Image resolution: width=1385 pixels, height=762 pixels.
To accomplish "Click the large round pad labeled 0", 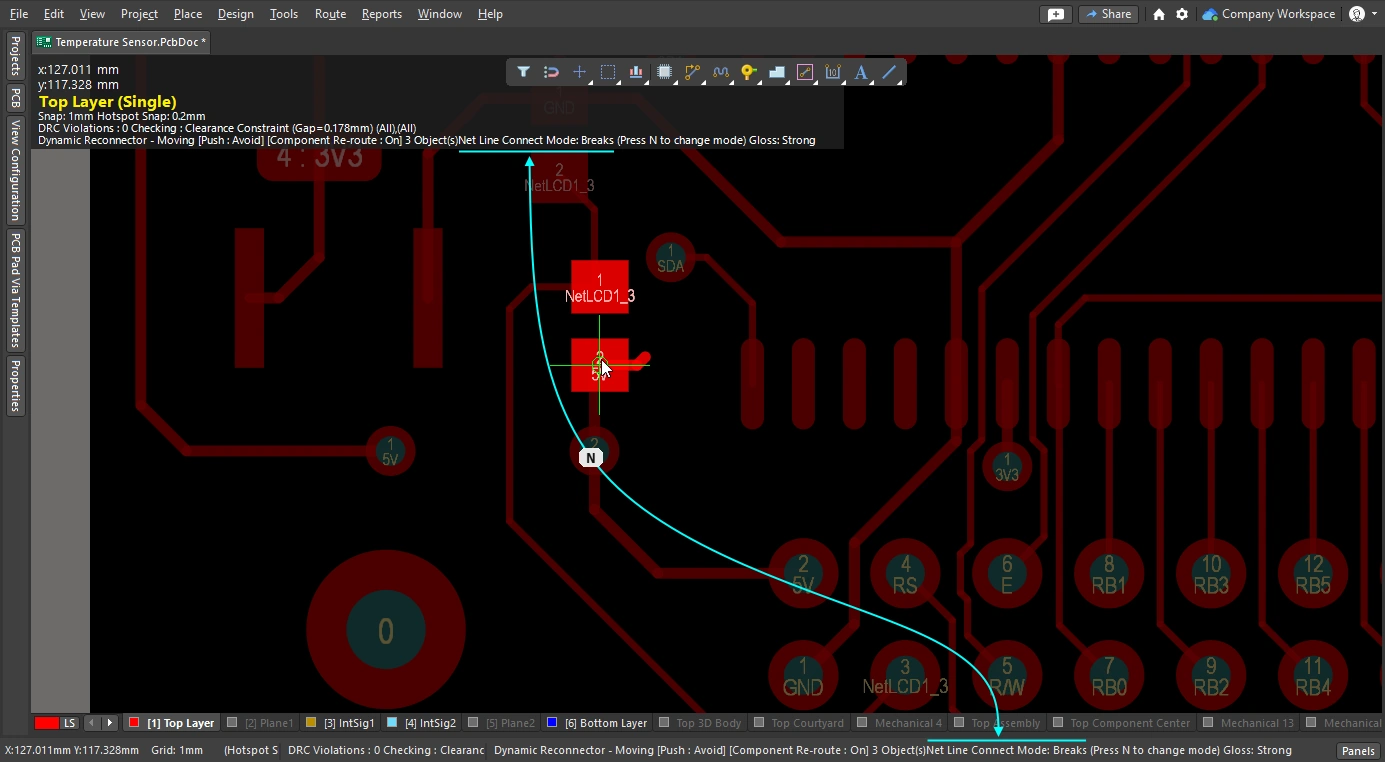I will [386, 630].
